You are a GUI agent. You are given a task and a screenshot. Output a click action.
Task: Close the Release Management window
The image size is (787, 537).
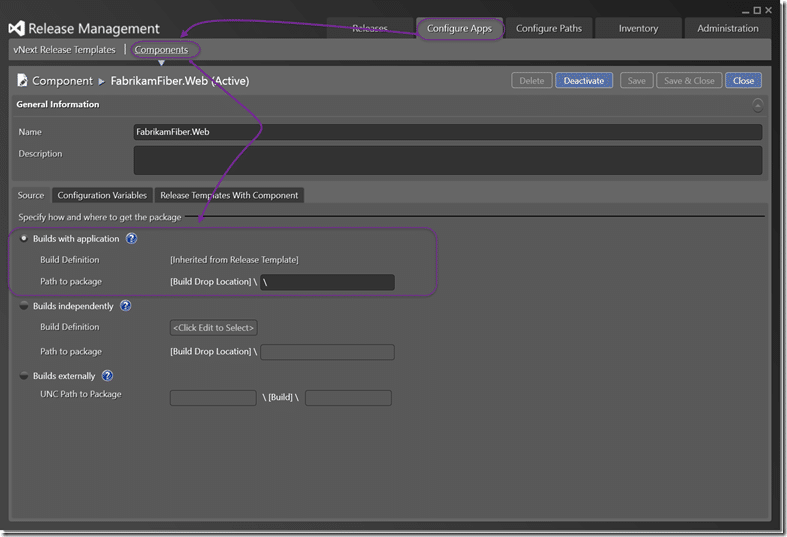(768, 10)
